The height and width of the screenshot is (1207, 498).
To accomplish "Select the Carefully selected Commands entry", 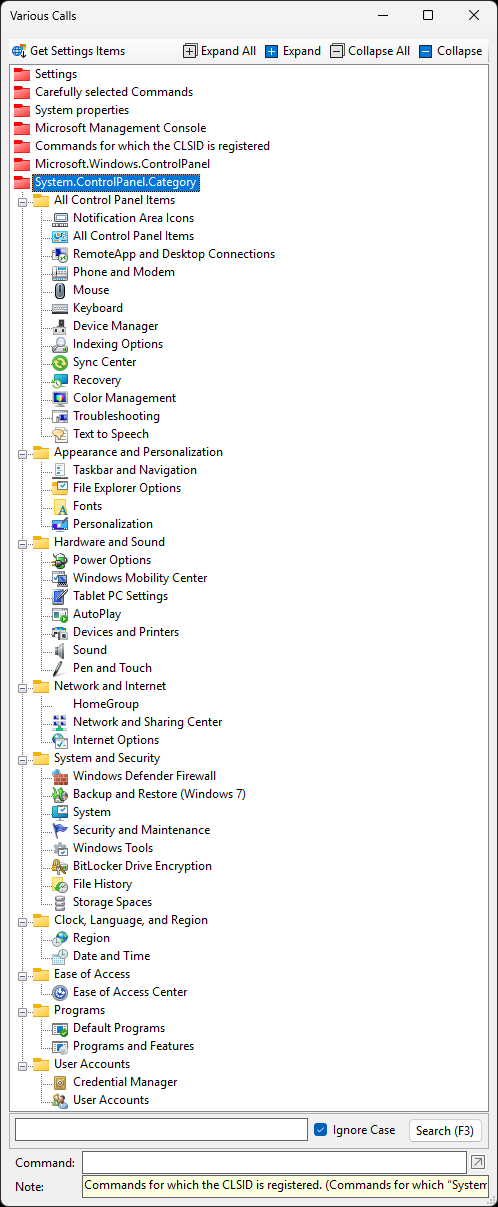I will click(114, 92).
